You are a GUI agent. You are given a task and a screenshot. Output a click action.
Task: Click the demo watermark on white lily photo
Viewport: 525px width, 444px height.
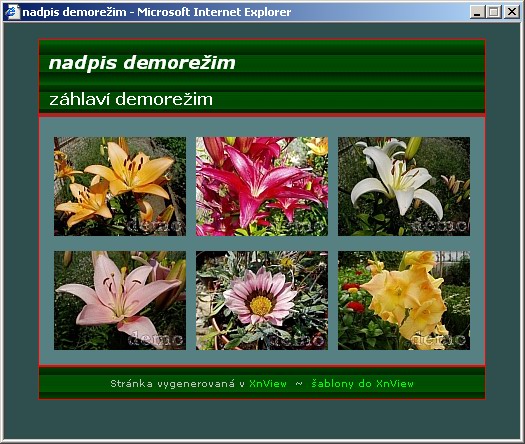(x=440, y=226)
